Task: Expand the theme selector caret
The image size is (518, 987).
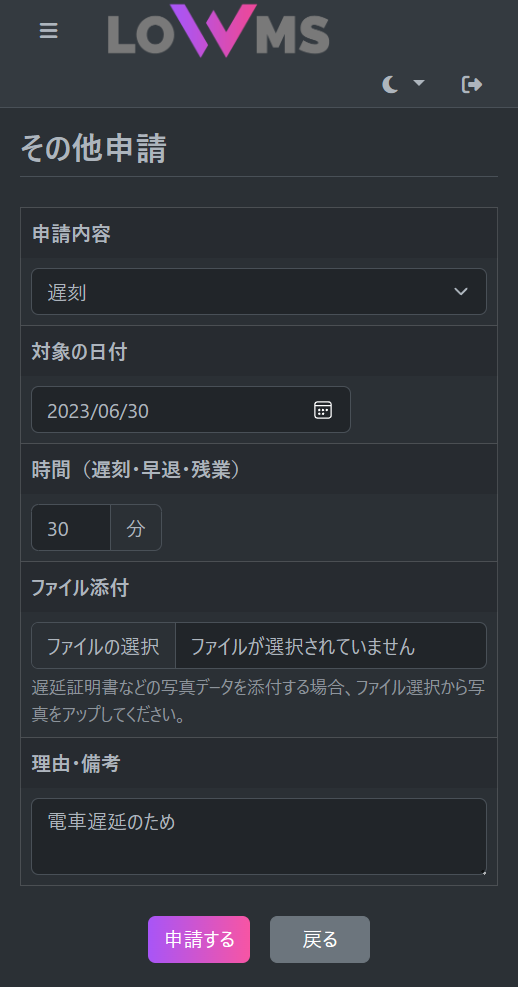Action: tap(419, 83)
